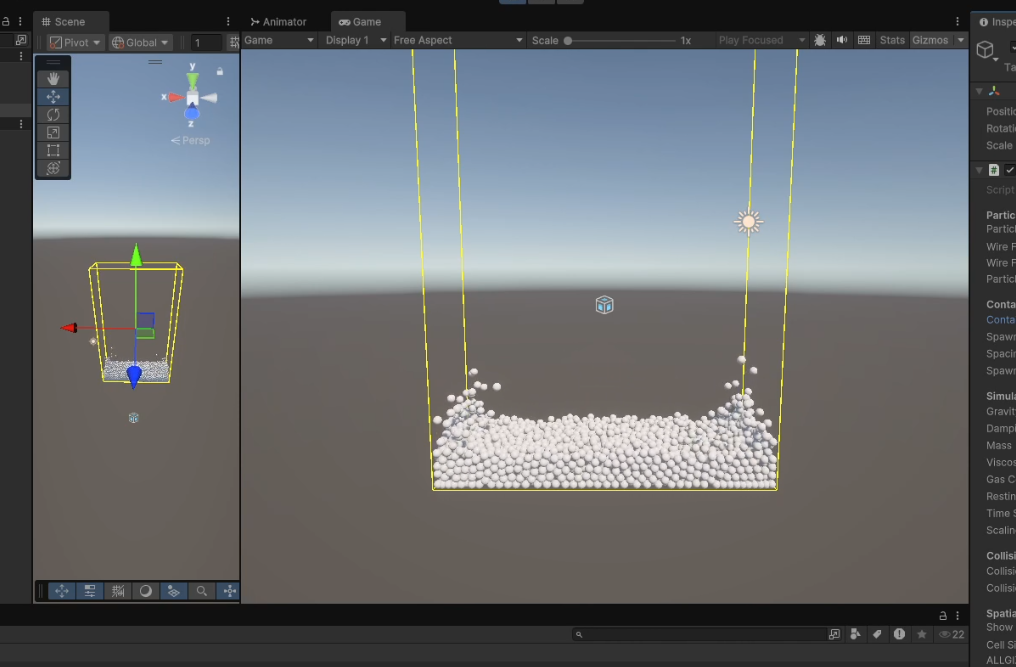Toggle grid visibility icon in bottom overlay

118,591
